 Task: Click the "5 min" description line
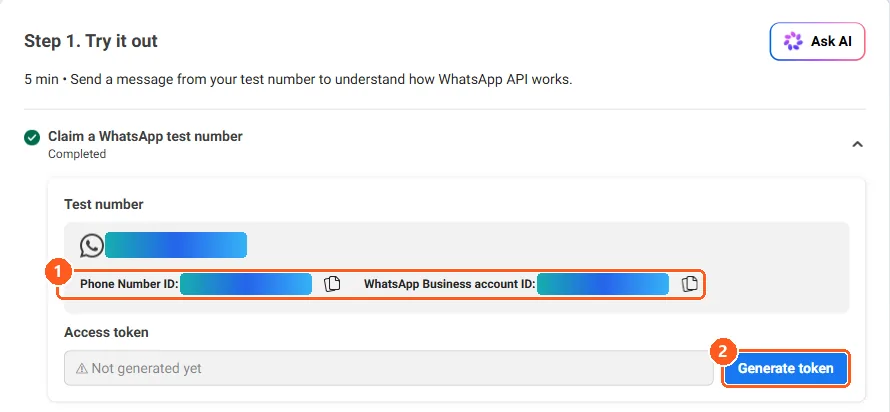point(298,79)
